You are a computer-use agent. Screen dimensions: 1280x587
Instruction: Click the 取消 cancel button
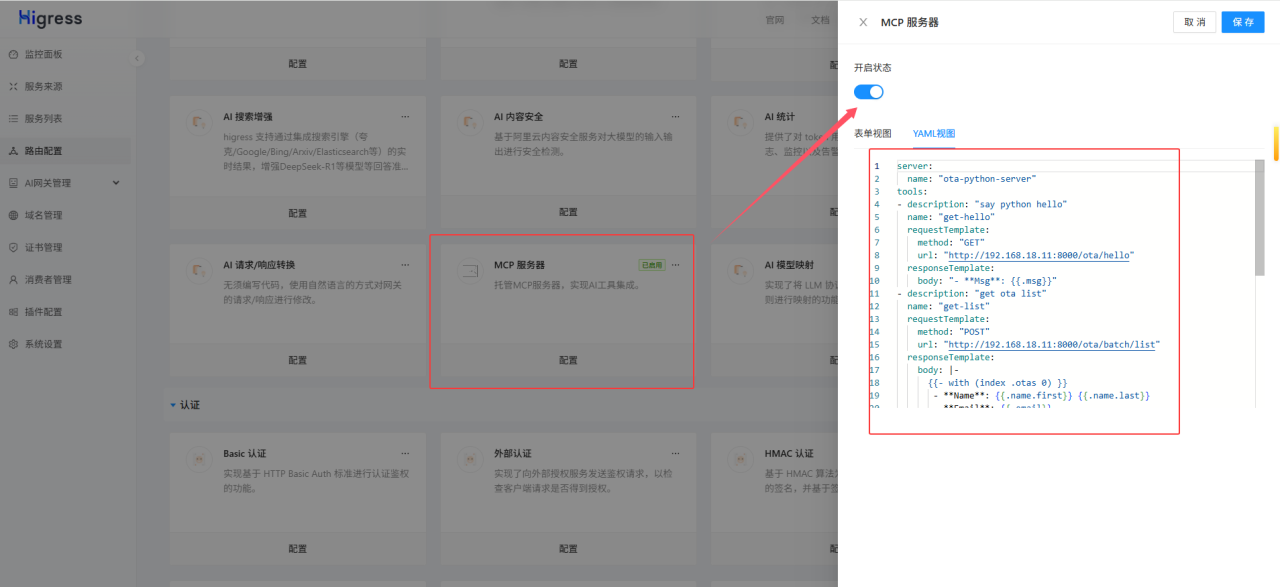pyautogui.click(x=1194, y=22)
